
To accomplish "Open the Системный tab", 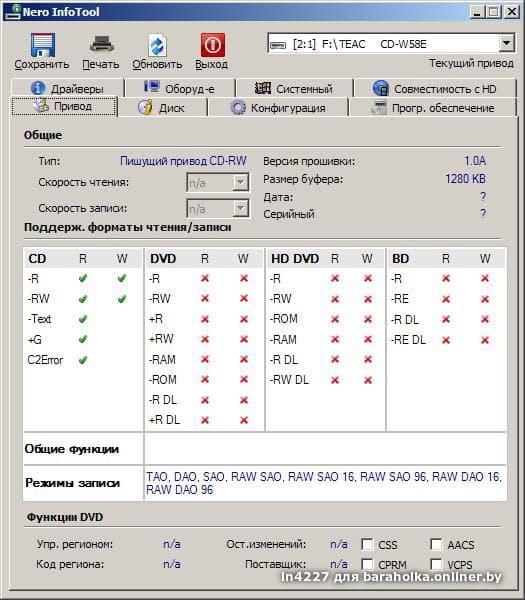I will [294, 88].
